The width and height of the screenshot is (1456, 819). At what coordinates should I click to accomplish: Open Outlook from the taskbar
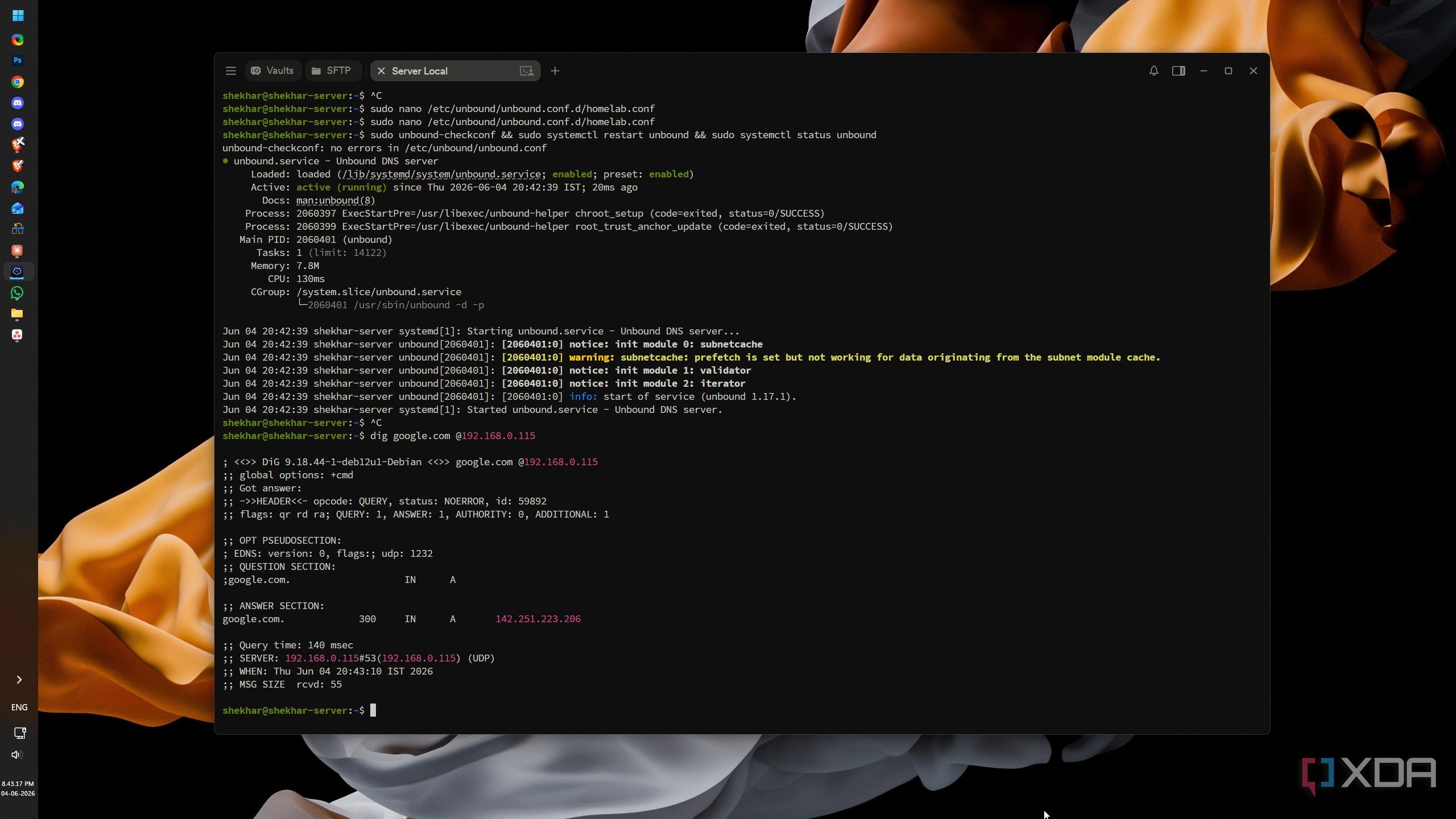pyautogui.click(x=18, y=208)
